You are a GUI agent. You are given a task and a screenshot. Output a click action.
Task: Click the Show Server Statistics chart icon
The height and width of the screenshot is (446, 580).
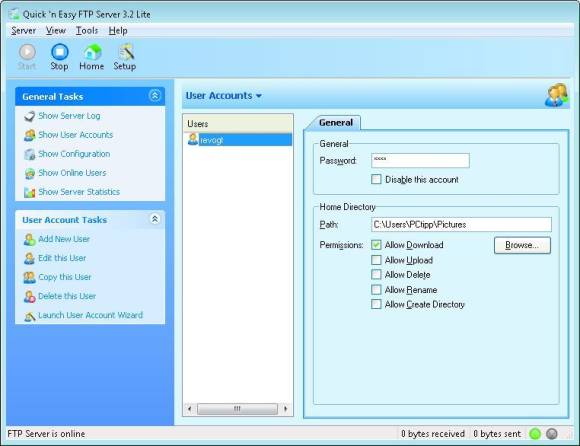(x=30, y=192)
